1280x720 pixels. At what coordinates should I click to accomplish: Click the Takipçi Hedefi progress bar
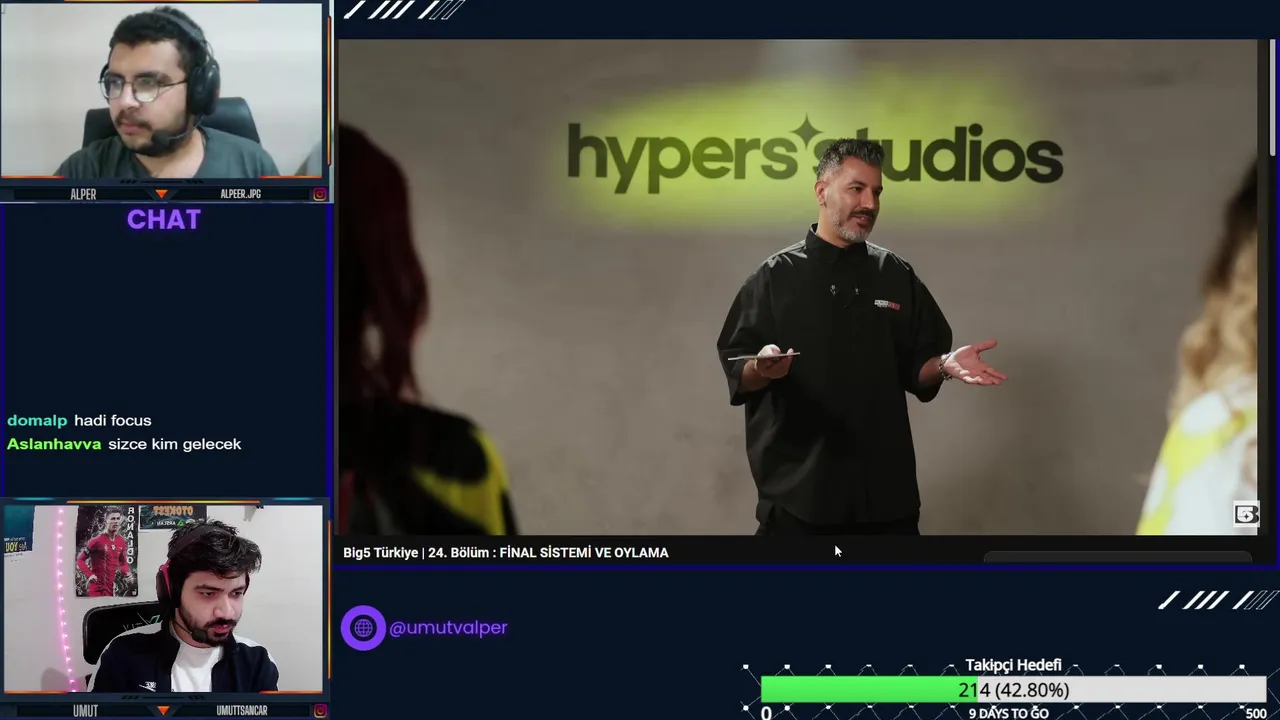pos(1013,690)
